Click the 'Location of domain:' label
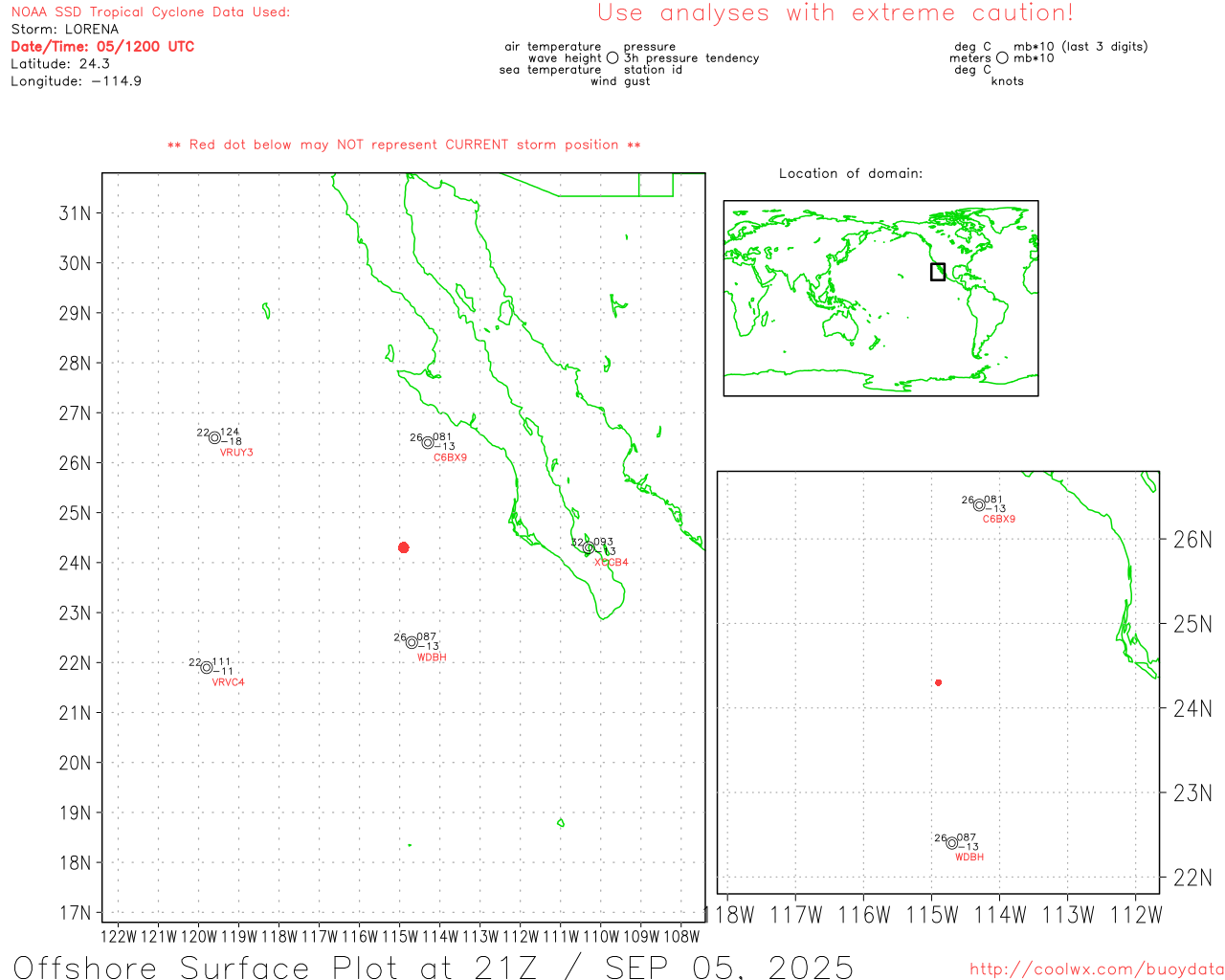Screen dimensions: 1225x980 851,173
